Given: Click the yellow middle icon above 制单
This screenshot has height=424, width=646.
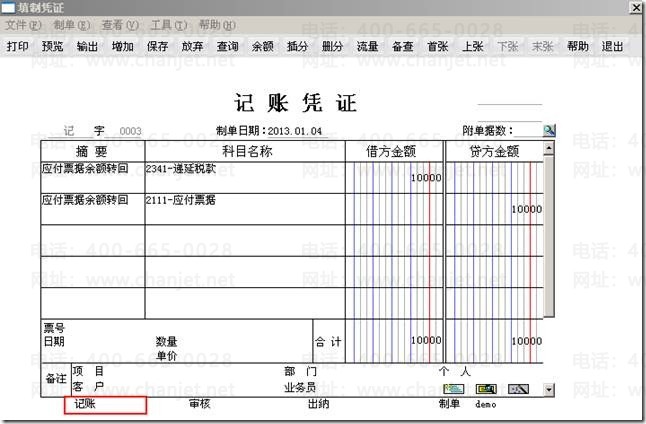Looking at the screenshot, I should tap(486, 389).
